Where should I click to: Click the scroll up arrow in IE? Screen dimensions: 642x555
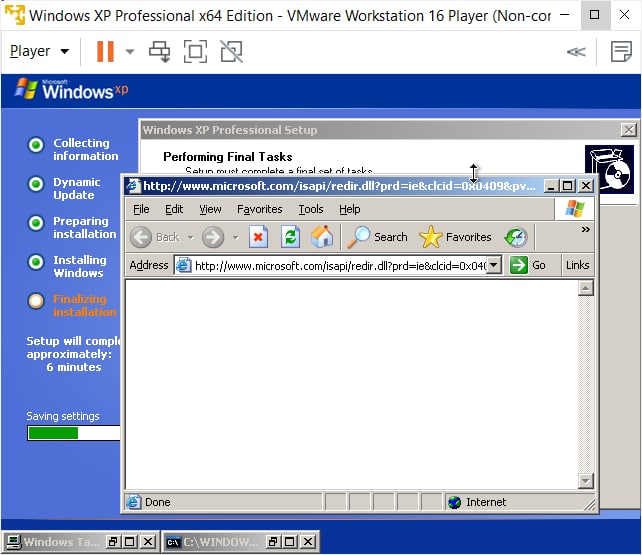click(585, 289)
